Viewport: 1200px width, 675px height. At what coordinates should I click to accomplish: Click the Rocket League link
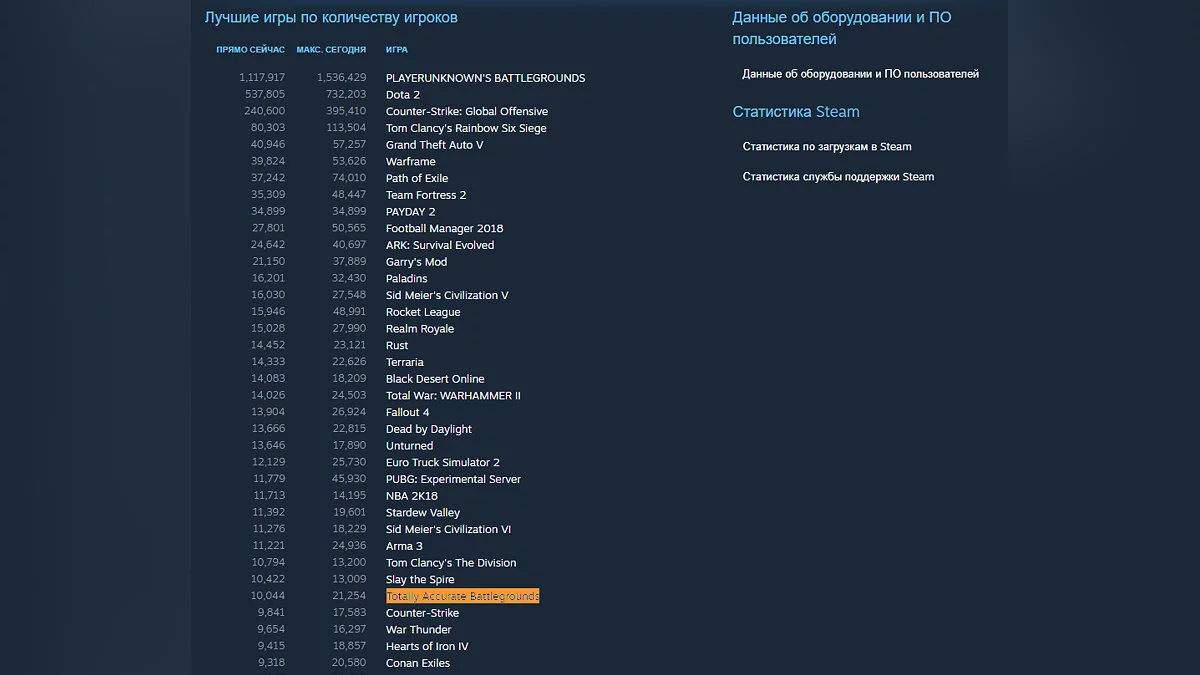[x=423, y=312]
